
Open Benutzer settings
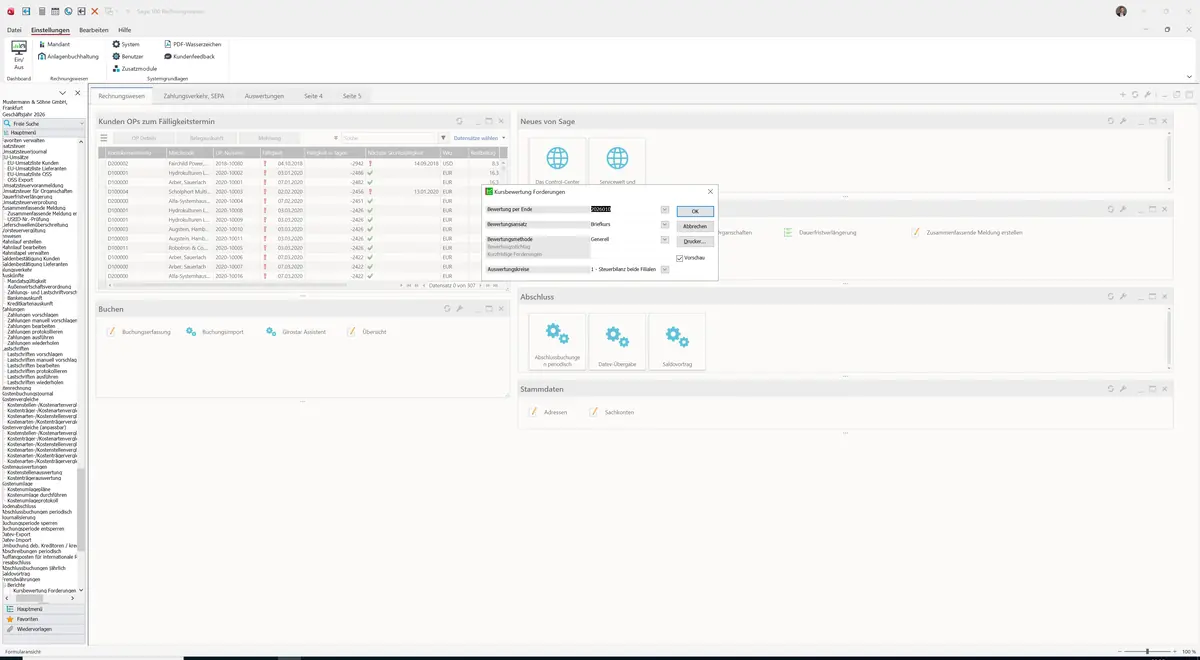[x=128, y=56]
